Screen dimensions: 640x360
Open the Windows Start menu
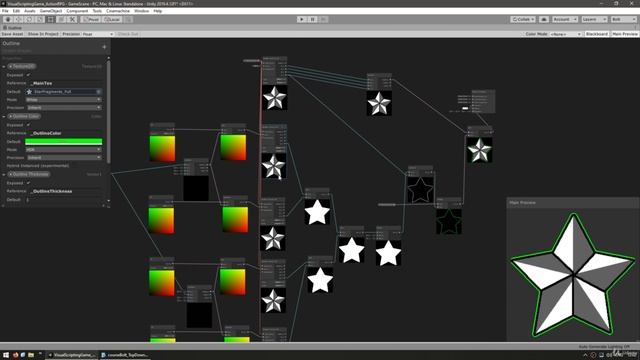[x=6, y=355]
